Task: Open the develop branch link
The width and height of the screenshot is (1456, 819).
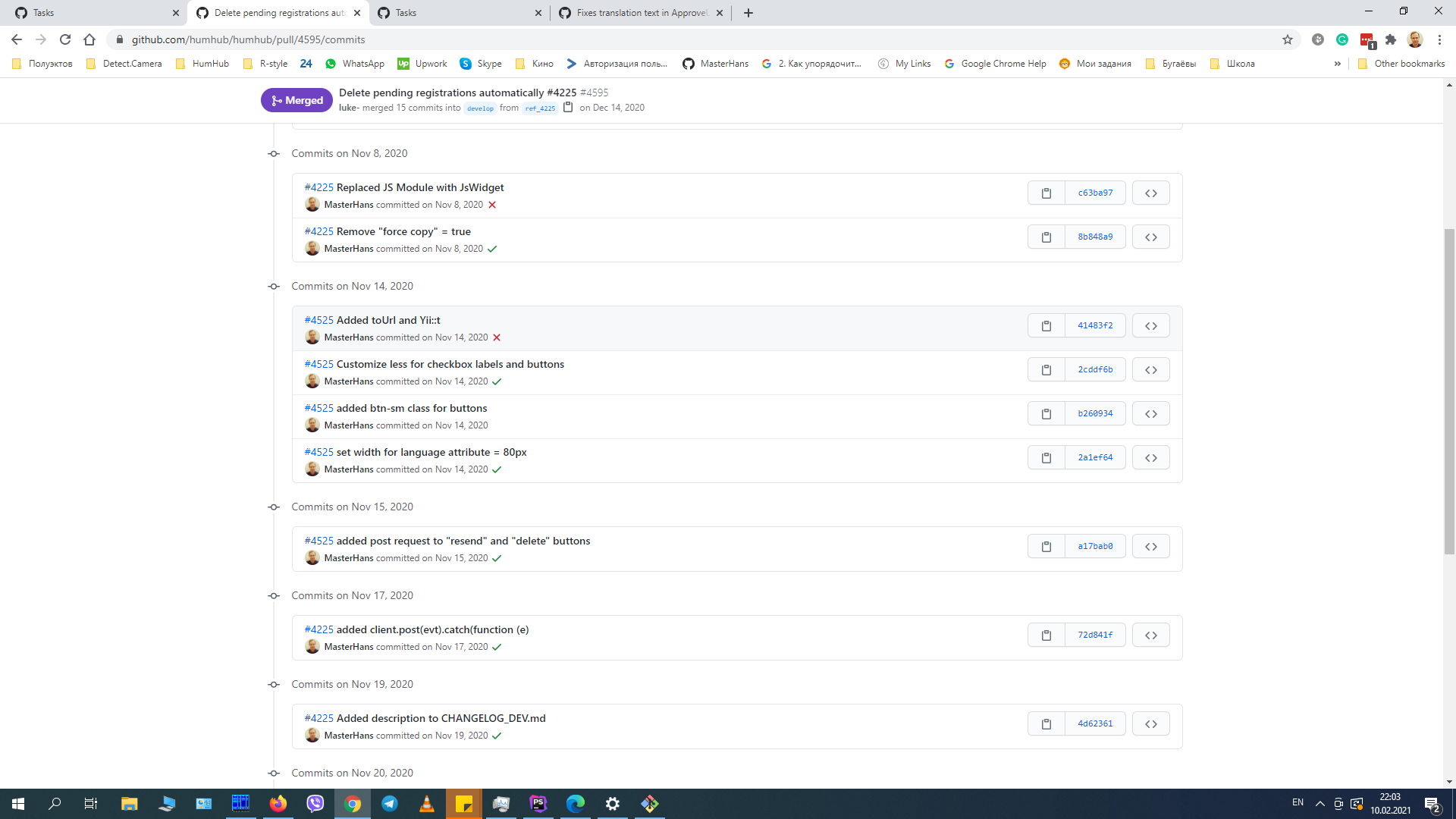Action: (480, 108)
